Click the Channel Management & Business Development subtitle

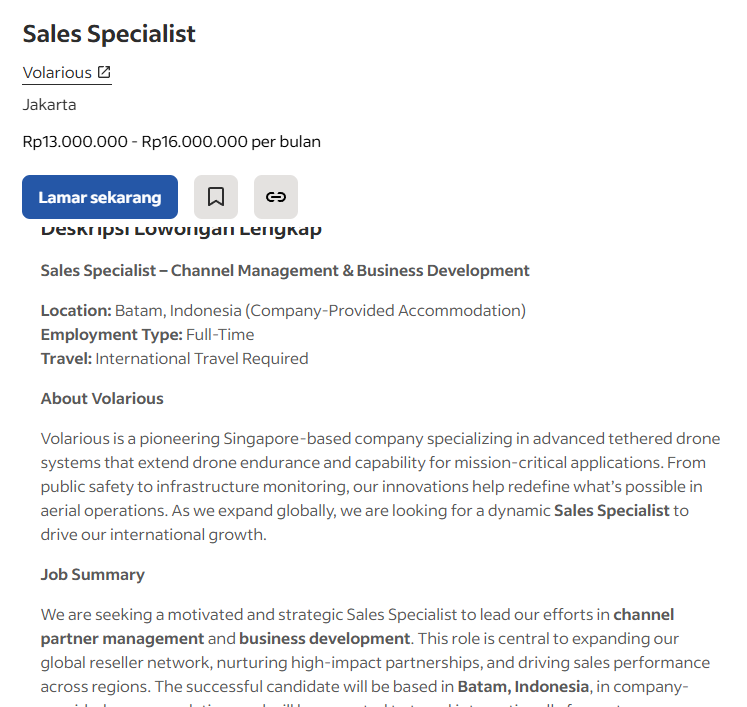click(x=285, y=270)
